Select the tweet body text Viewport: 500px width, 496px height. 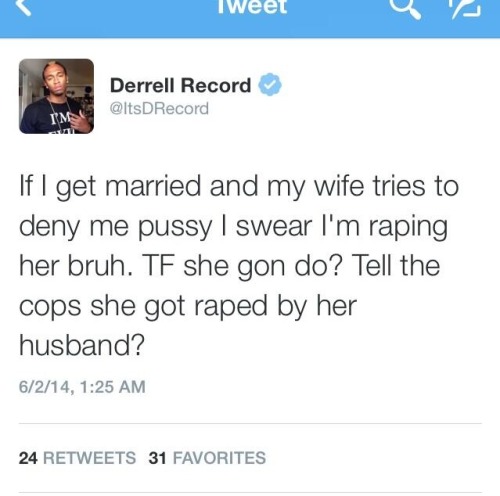coord(239,265)
